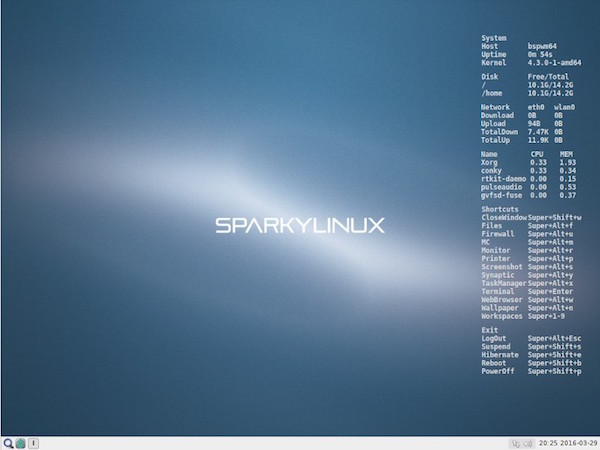Viewport: 600px width, 450px height.
Task: Click the magnifying glass search icon in taskbar
Action: click(x=8, y=442)
